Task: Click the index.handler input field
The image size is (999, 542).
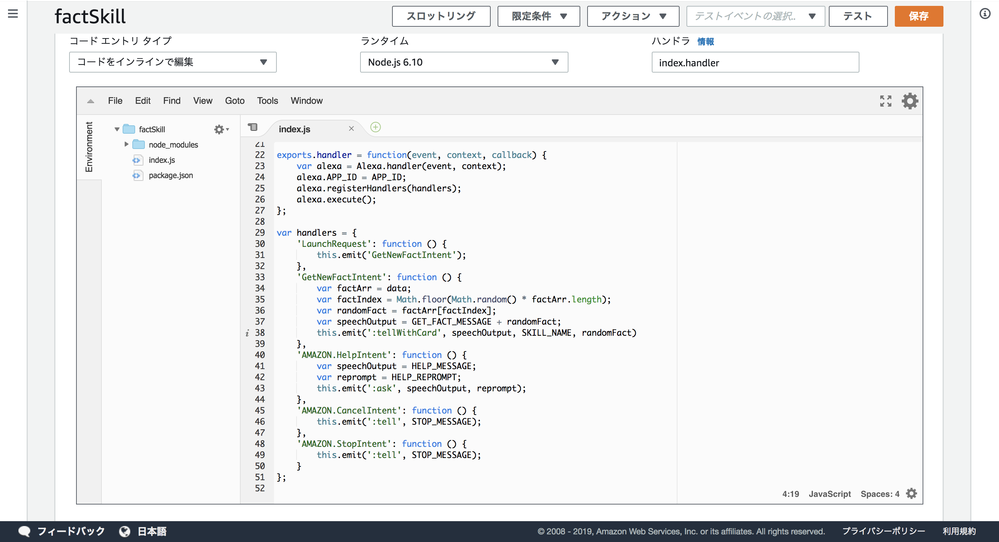Action: 755,62
